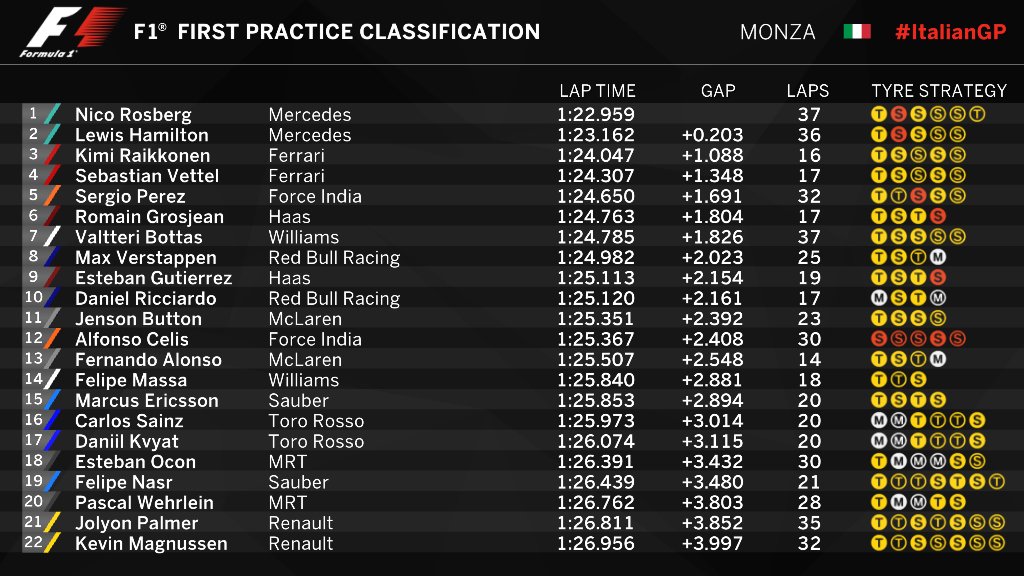This screenshot has width=1024, height=576.
Task: Open Nico Rosberg's driver name
Action: pyautogui.click(x=133, y=115)
